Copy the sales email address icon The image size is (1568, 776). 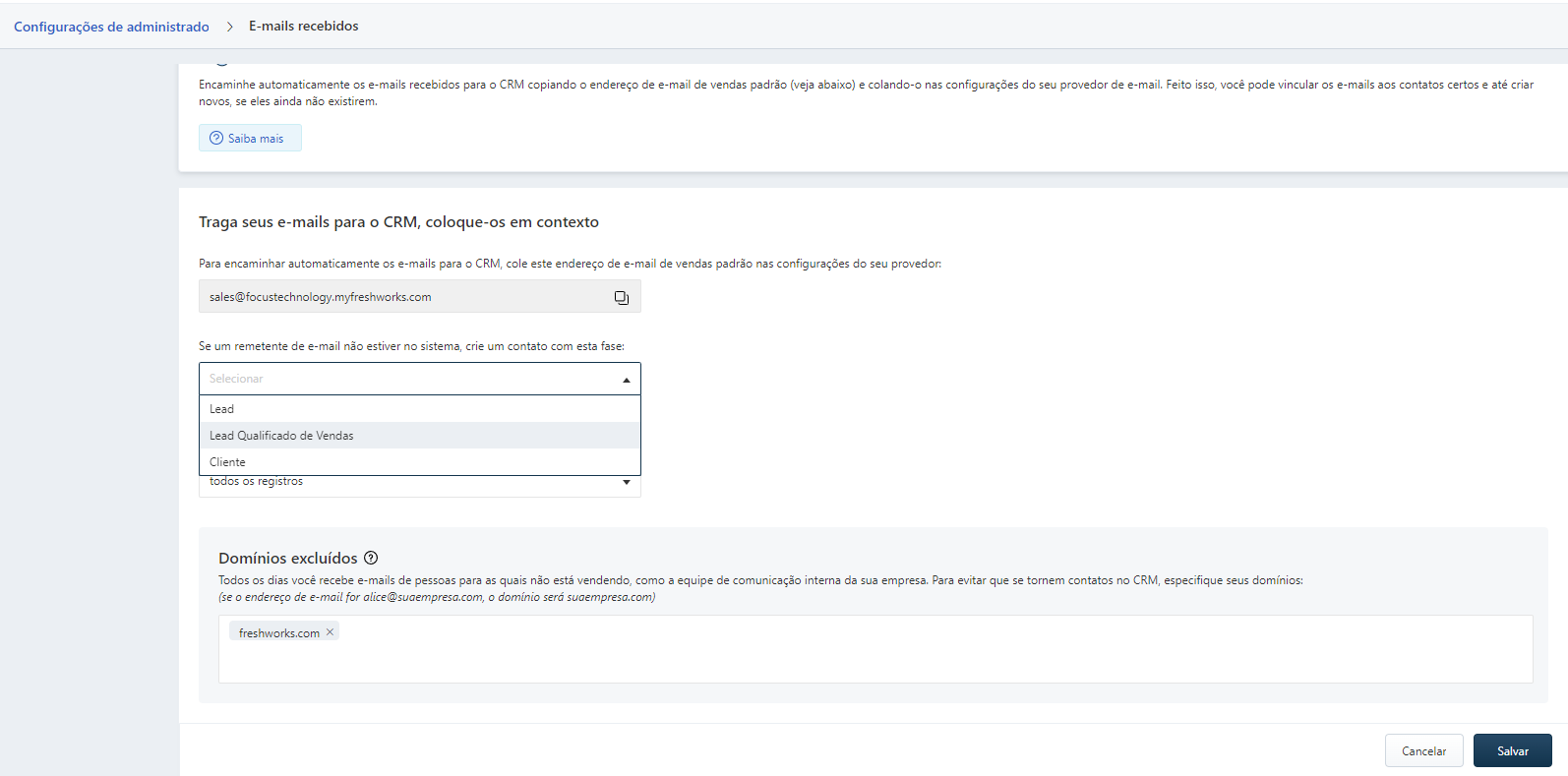(622, 297)
